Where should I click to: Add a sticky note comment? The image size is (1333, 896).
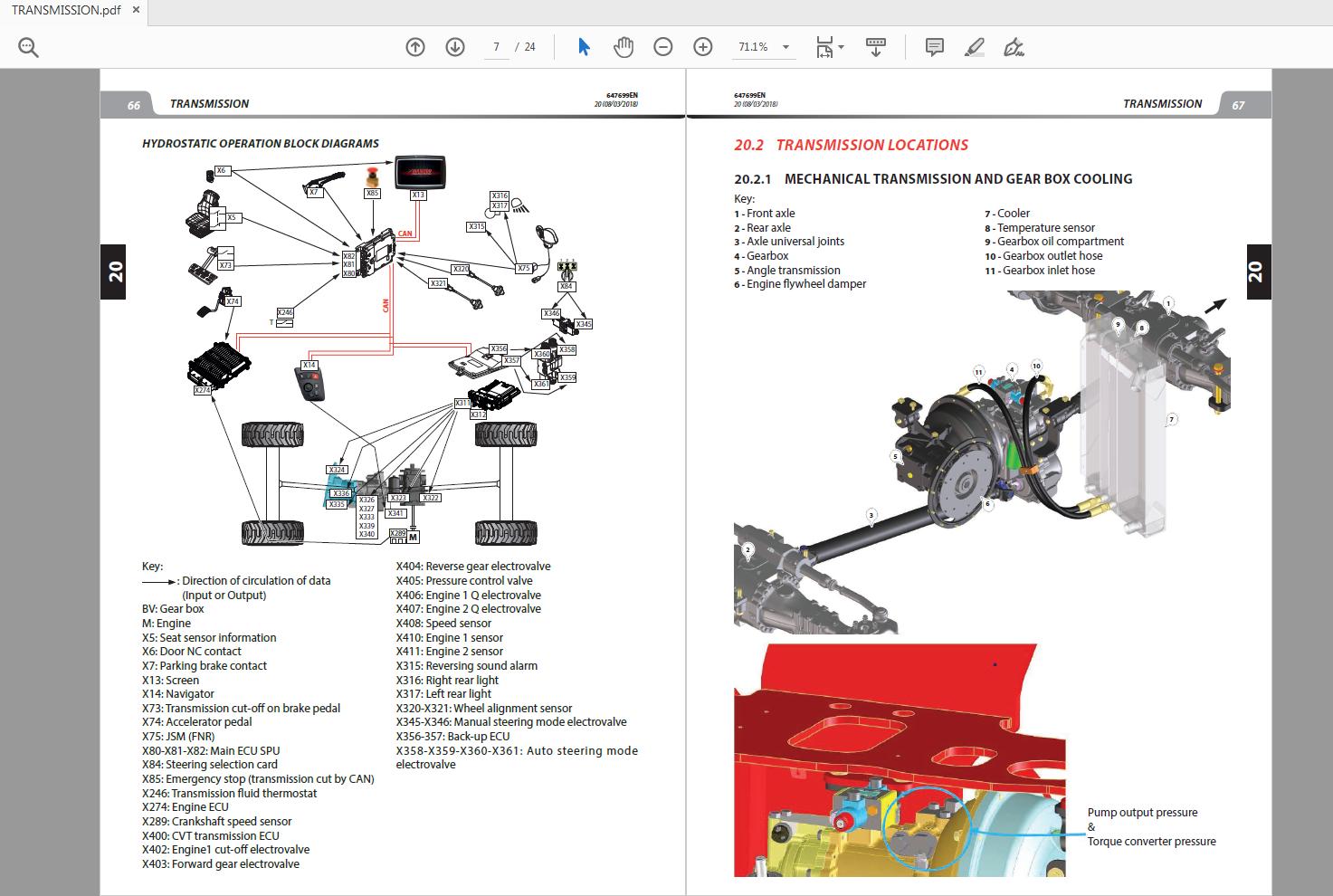click(x=935, y=47)
